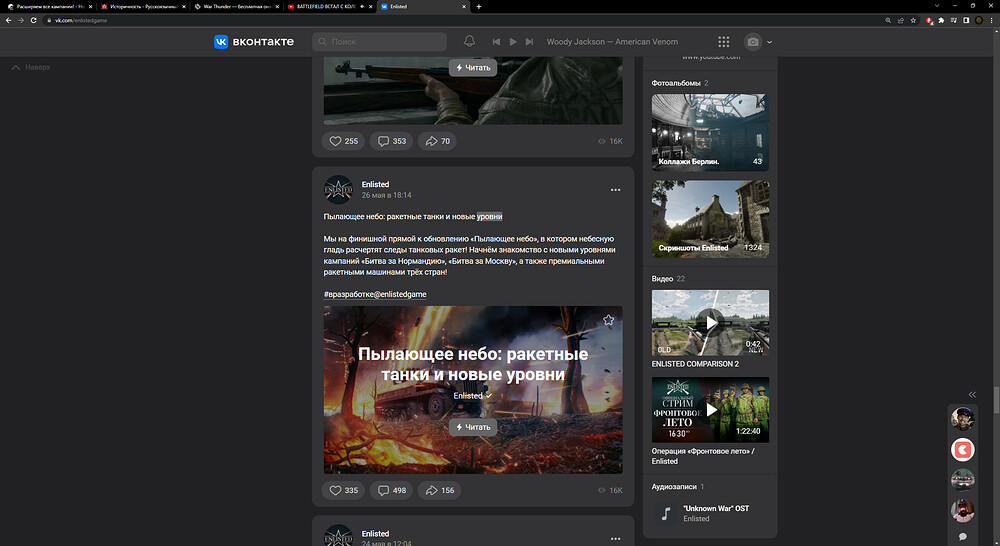Open the third chat contact avatar
Image resolution: width=1000 pixels, height=546 pixels.
point(962,480)
